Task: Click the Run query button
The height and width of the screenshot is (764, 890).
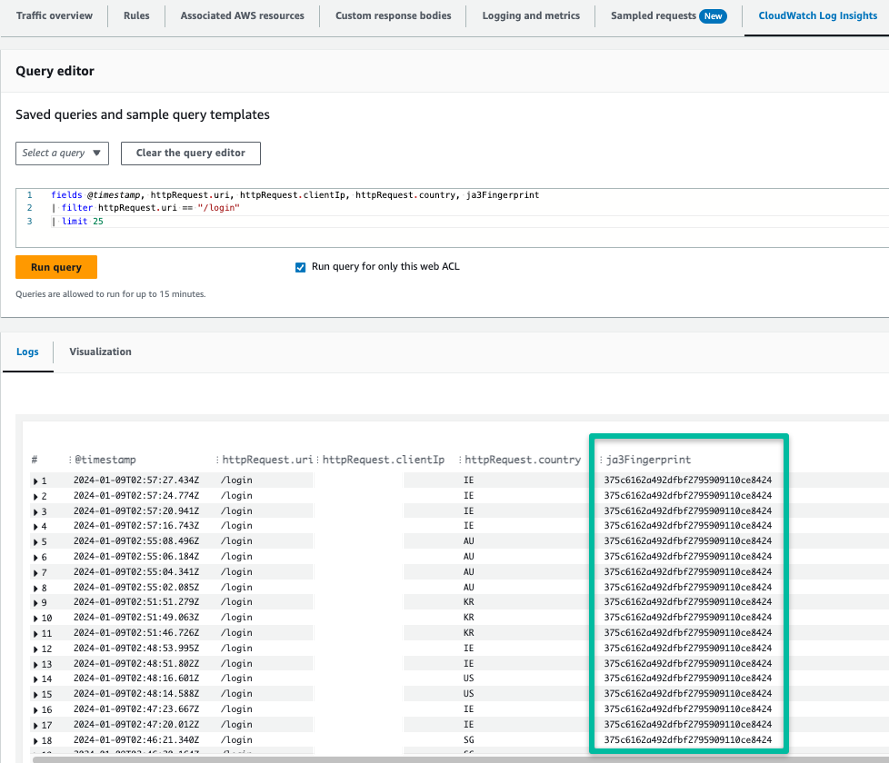Action: pyautogui.click(x=56, y=267)
